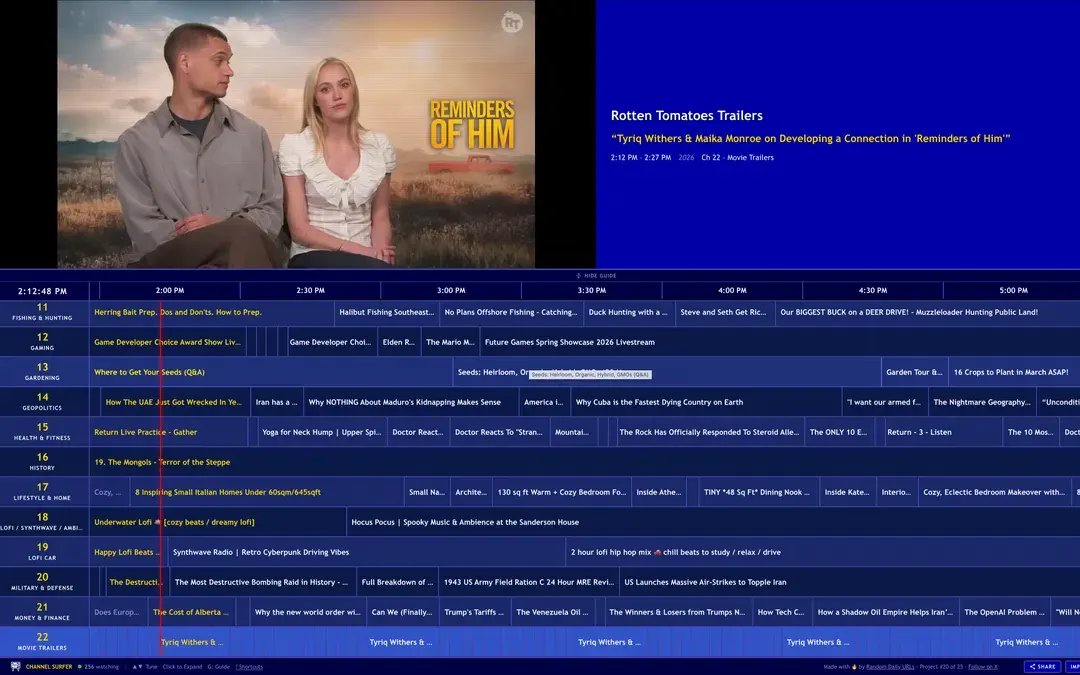The height and width of the screenshot is (675, 1080).
Task: Open '16 Crops to Plant in March ASAP!'
Action: pos(1014,372)
